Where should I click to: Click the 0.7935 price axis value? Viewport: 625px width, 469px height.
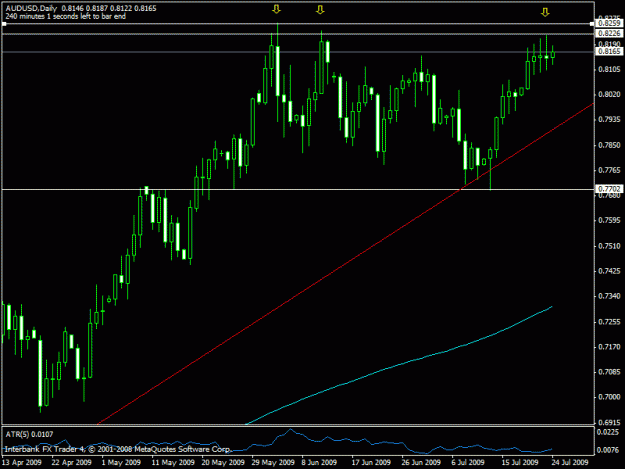609,120
